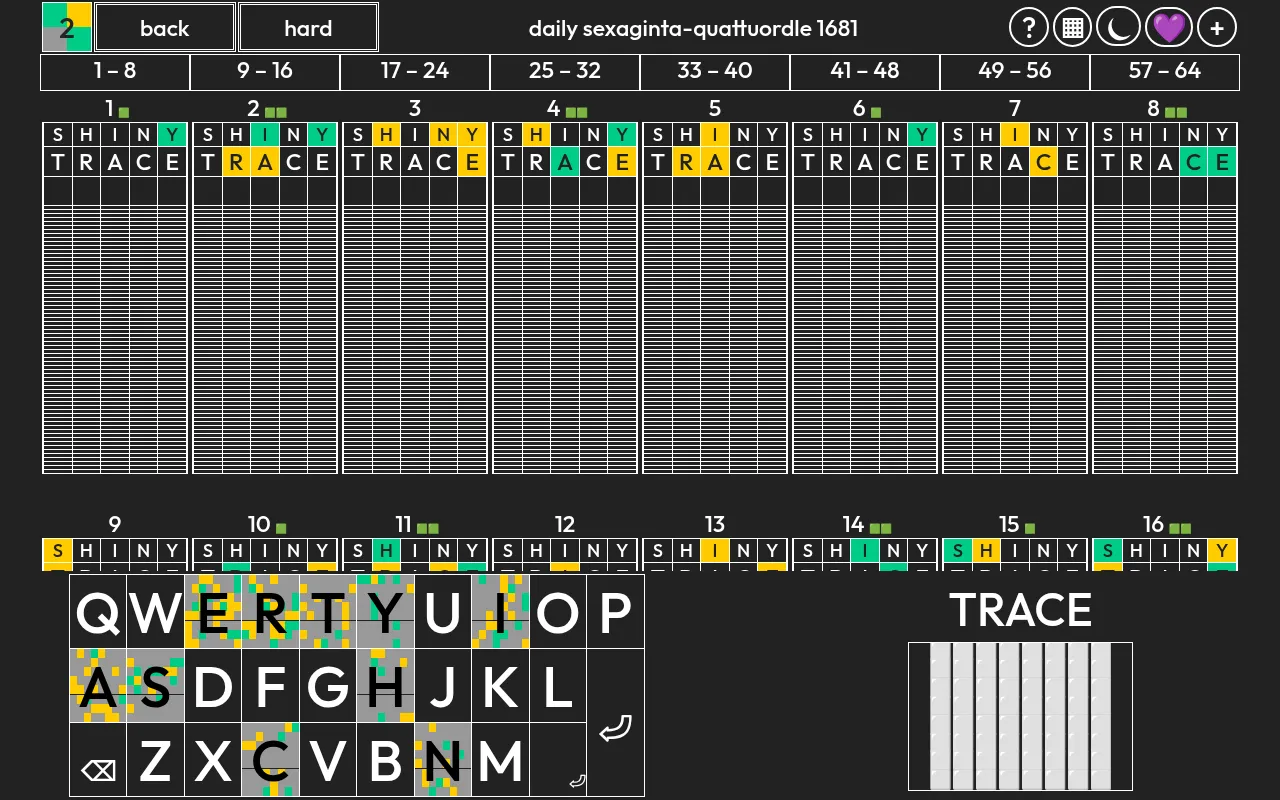Click board number 12 heading
Image resolution: width=1280 pixels, height=800 pixels.
[x=565, y=524]
